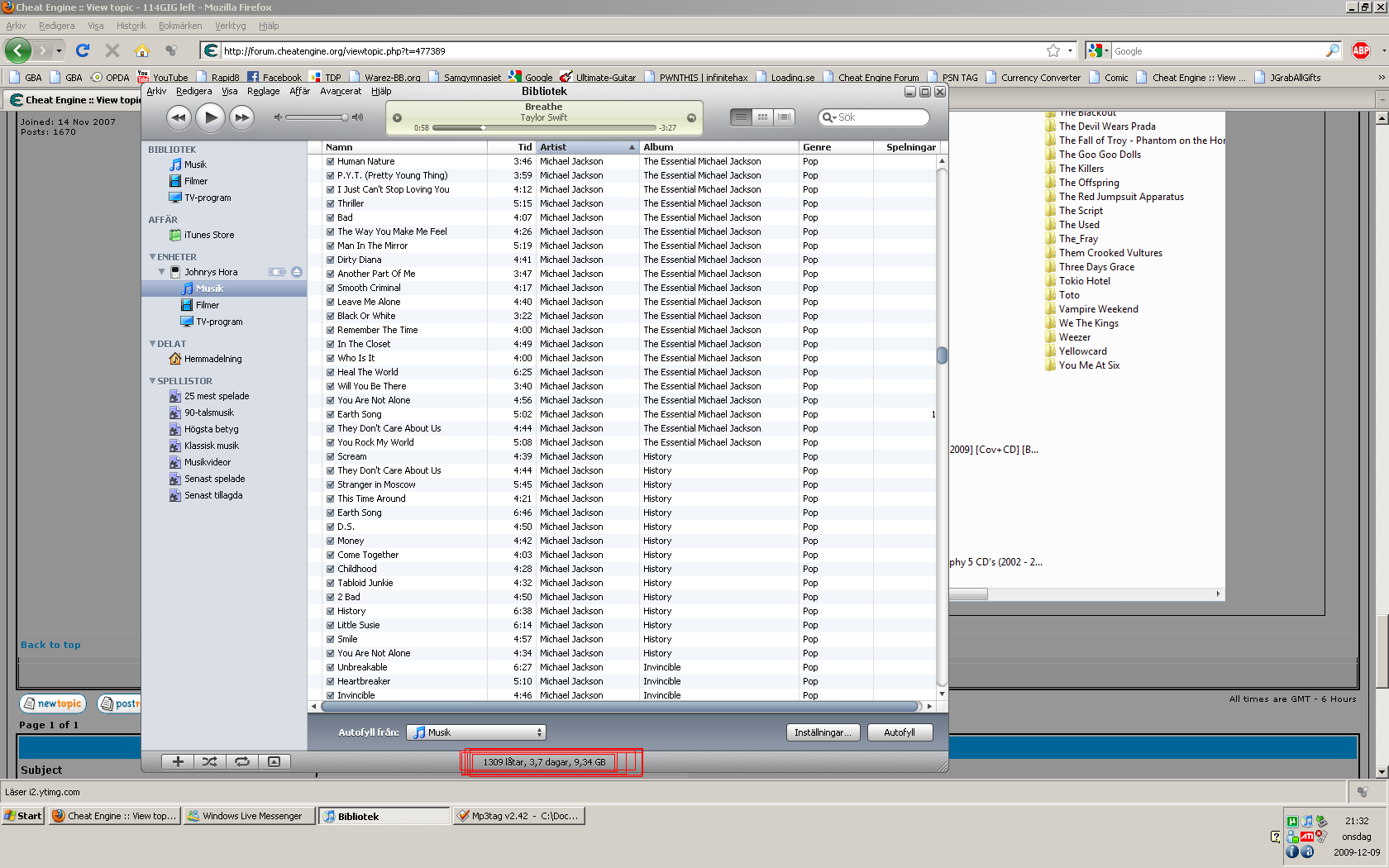
Task: Toggle shuffle in iTunes bottom bar
Action: click(210, 761)
